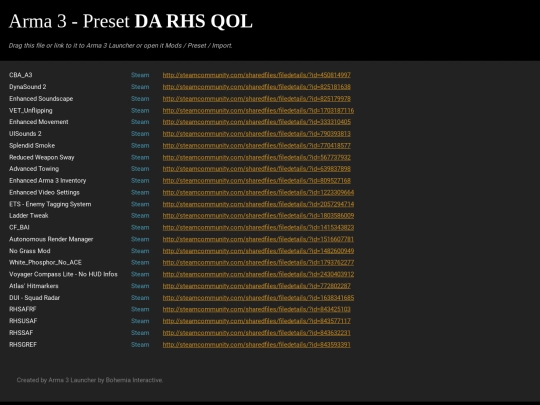Open the Workshop link for Voyager Compass Lite
This screenshot has height=405, width=540.
(258, 274)
